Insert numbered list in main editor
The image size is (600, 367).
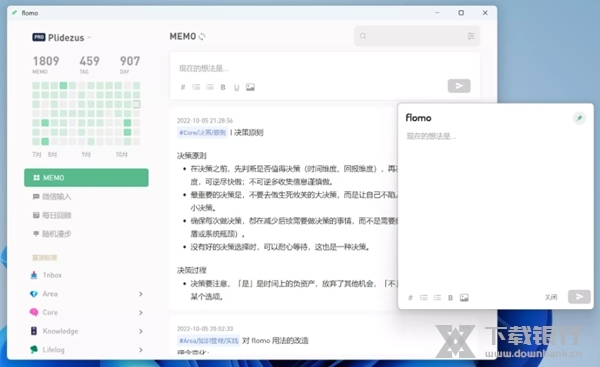[x=210, y=87]
